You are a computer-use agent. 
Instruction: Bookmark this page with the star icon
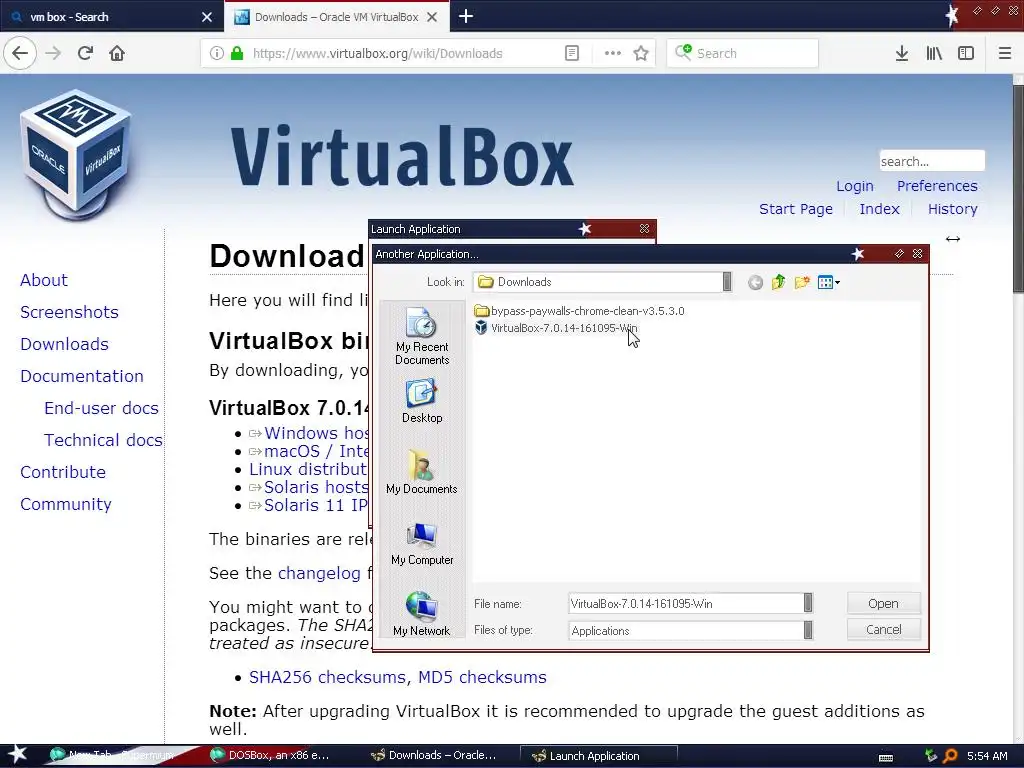tap(641, 53)
